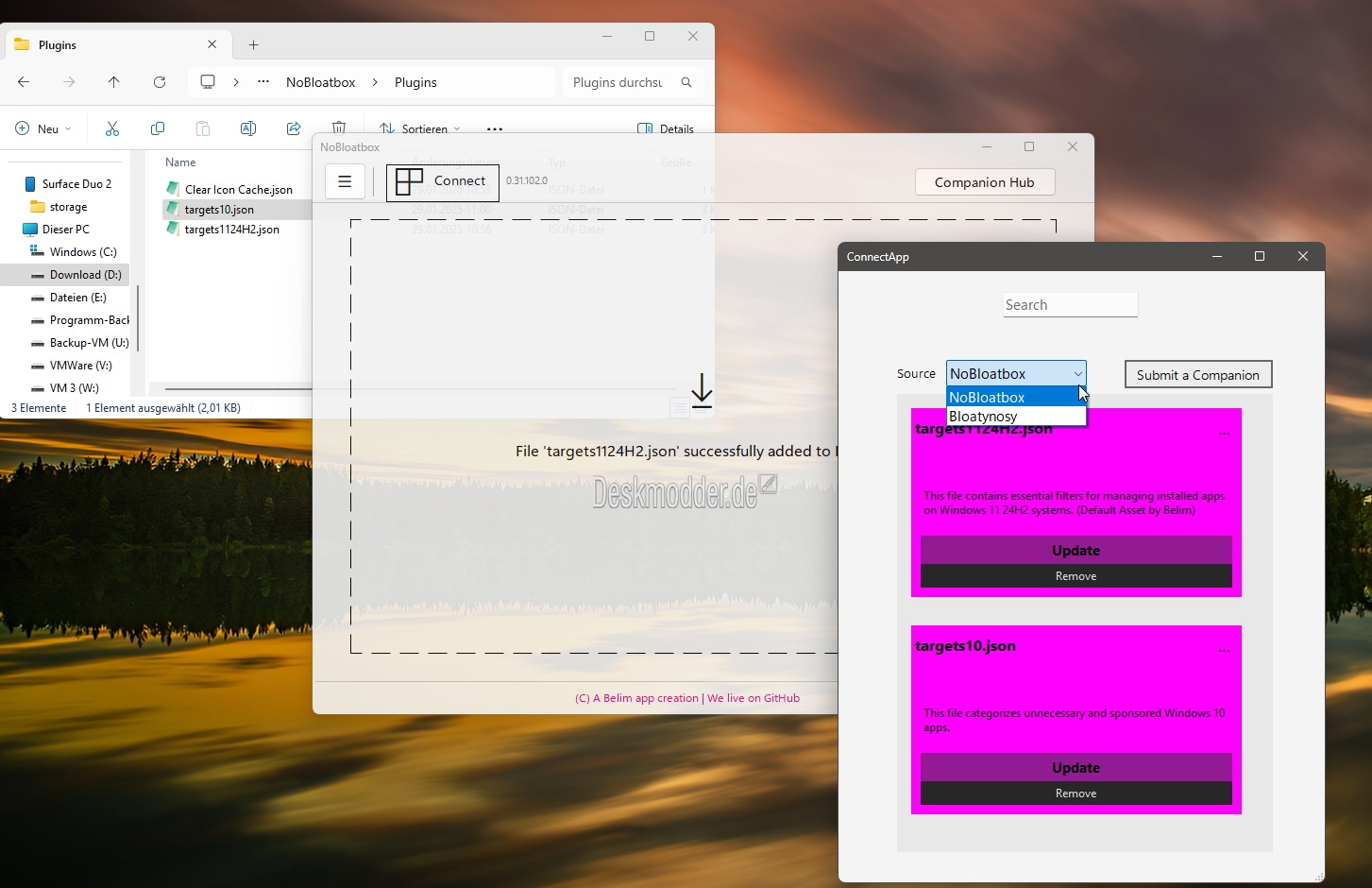Open the Neu (New) dropdown
Screen dimensions: 1372x888
[43, 128]
